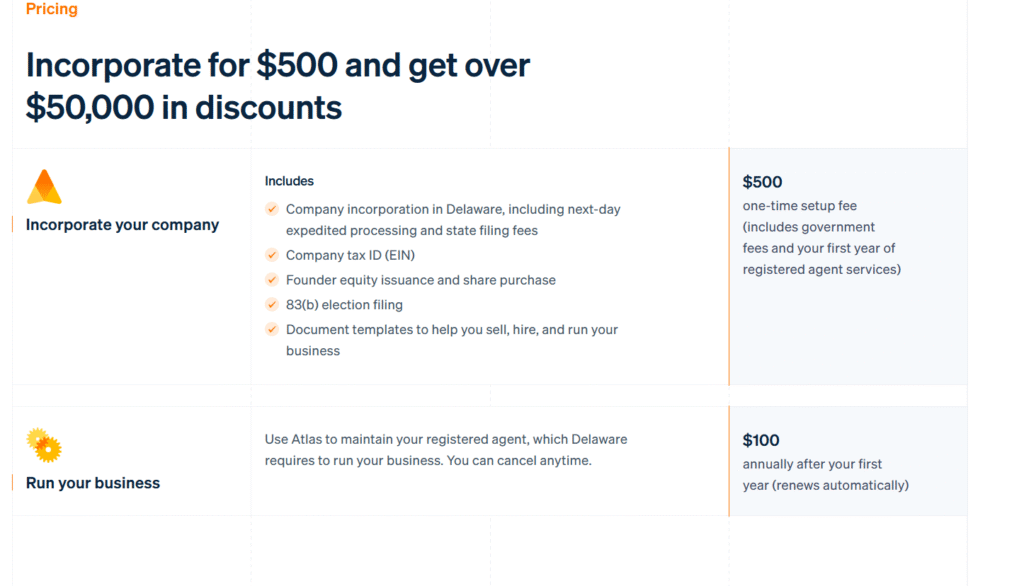
Task: Click the $500 price text
Action: coord(762,182)
